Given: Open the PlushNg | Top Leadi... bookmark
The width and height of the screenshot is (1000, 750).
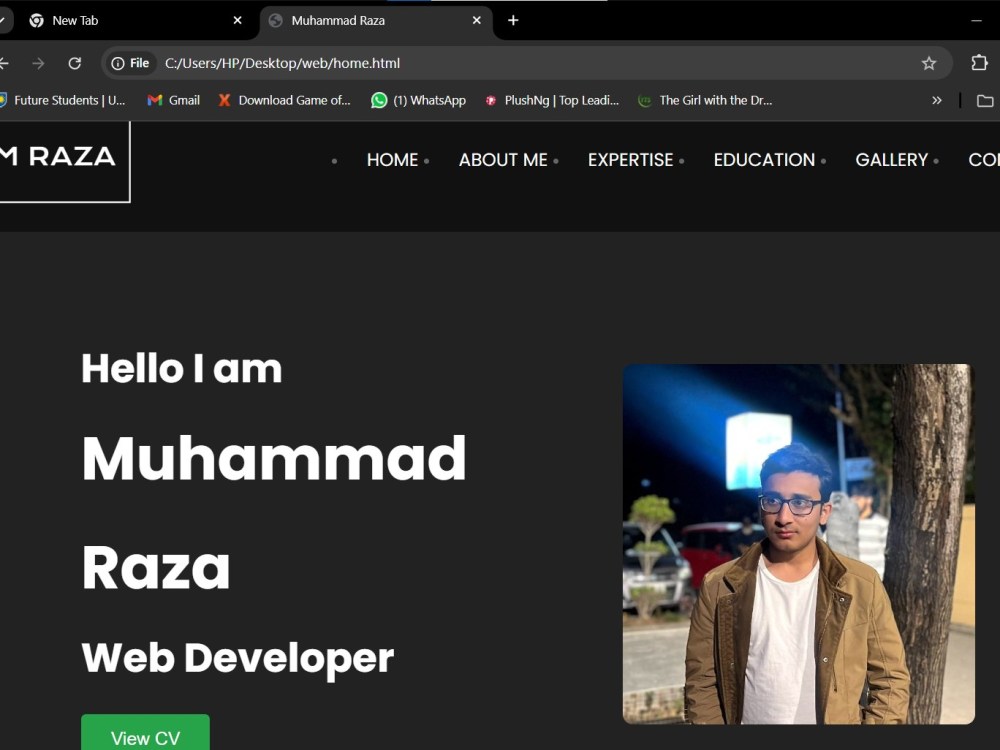Looking at the screenshot, I should pyautogui.click(x=552, y=100).
